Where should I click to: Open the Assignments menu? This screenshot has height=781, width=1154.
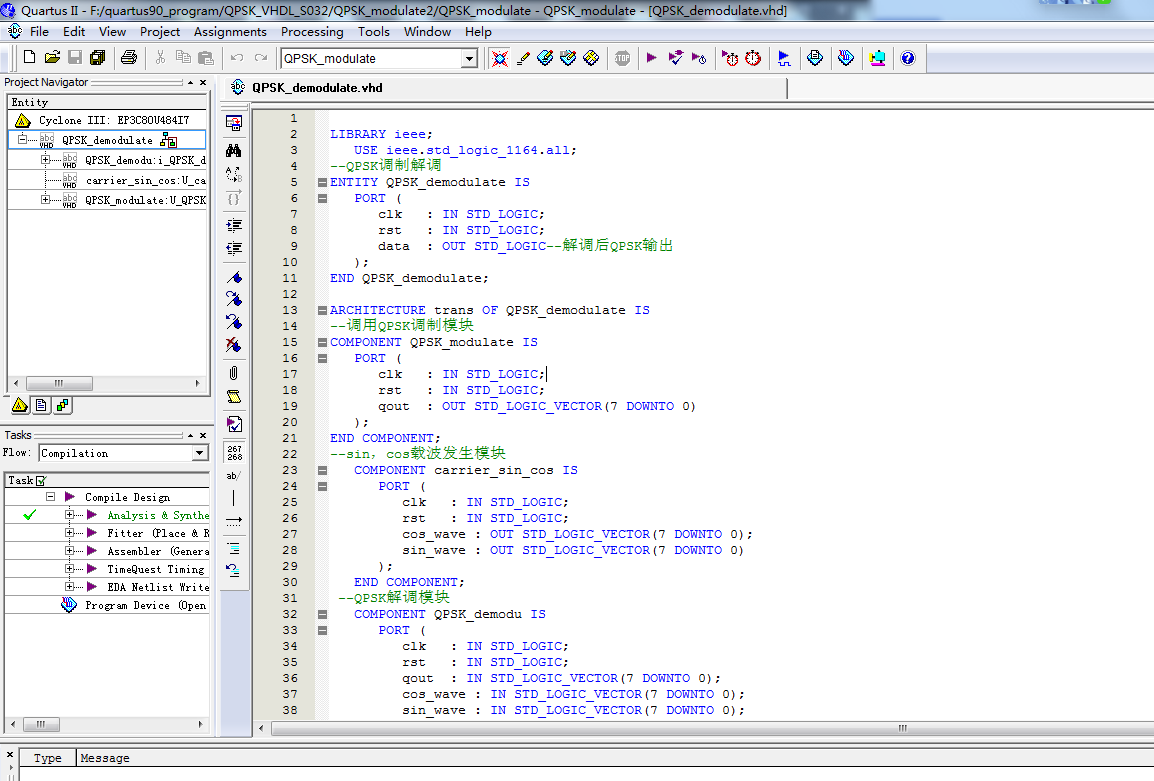[230, 31]
